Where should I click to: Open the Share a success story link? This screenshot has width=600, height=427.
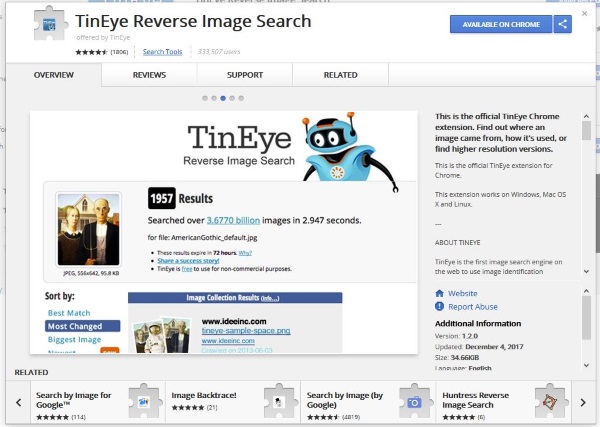point(188,261)
